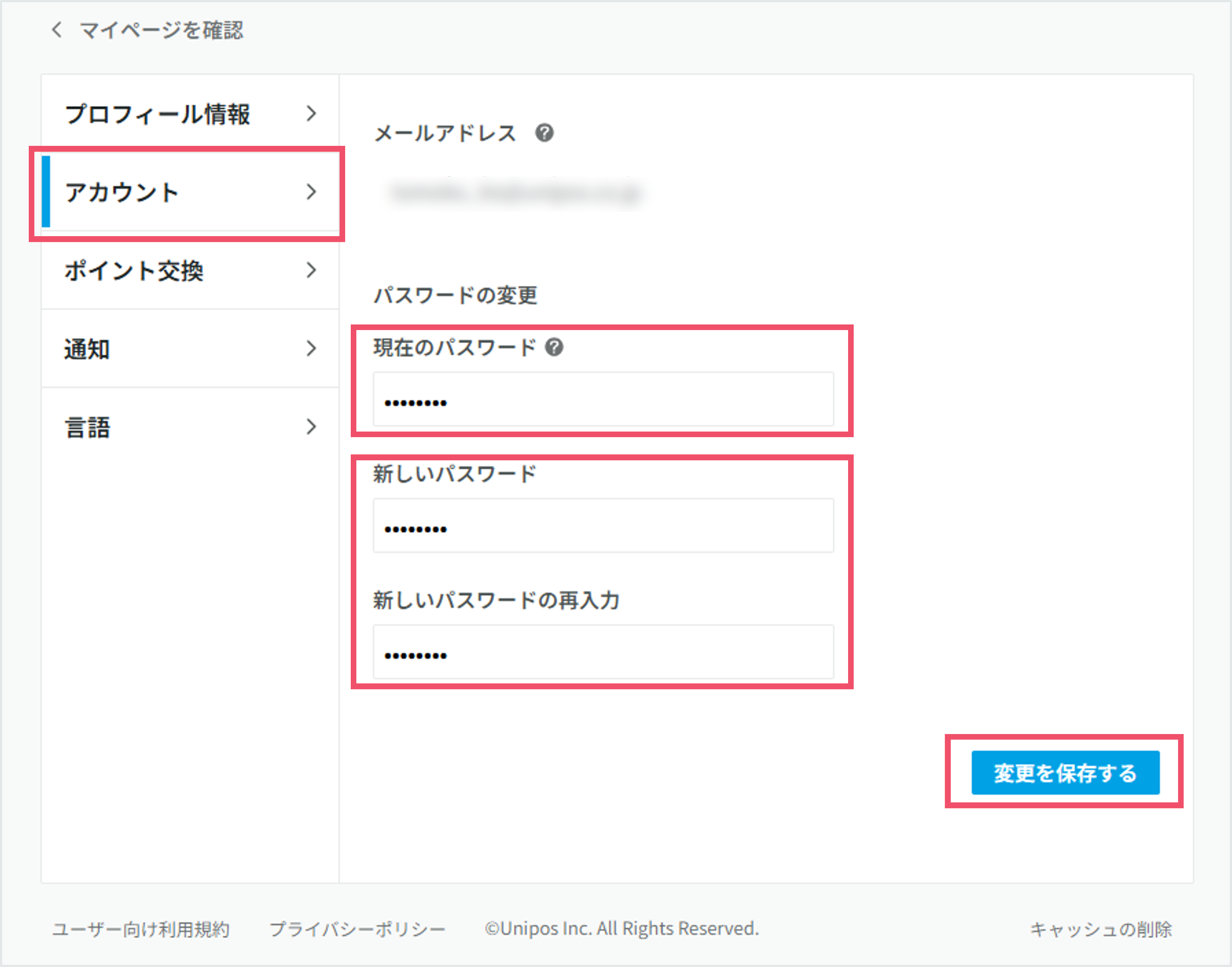1232x967 pixels.
Task: Open the ポイント交換 menu item
Action: pyautogui.click(x=190, y=270)
